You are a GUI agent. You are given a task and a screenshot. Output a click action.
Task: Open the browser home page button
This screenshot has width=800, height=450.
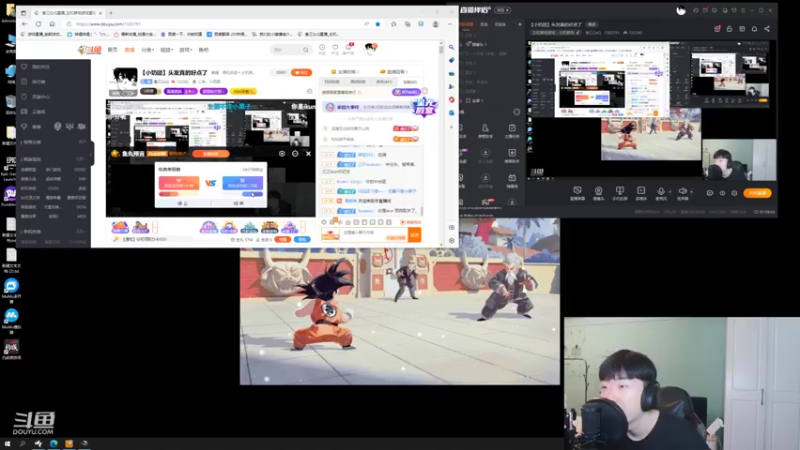(52, 24)
